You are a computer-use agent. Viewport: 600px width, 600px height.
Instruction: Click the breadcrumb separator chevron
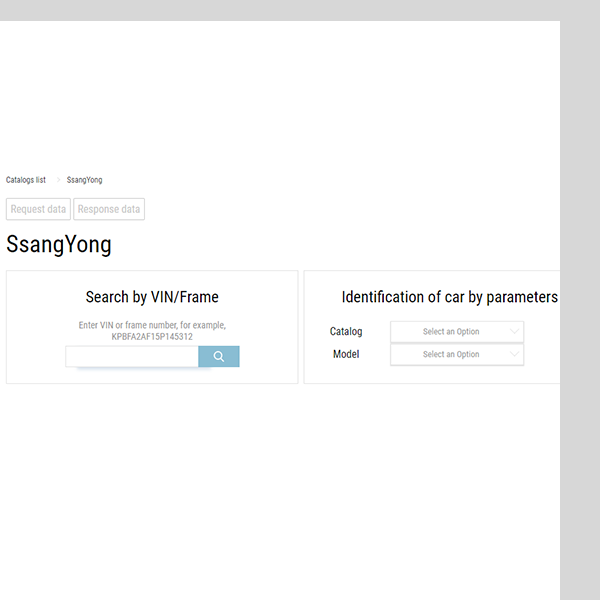(59, 180)
